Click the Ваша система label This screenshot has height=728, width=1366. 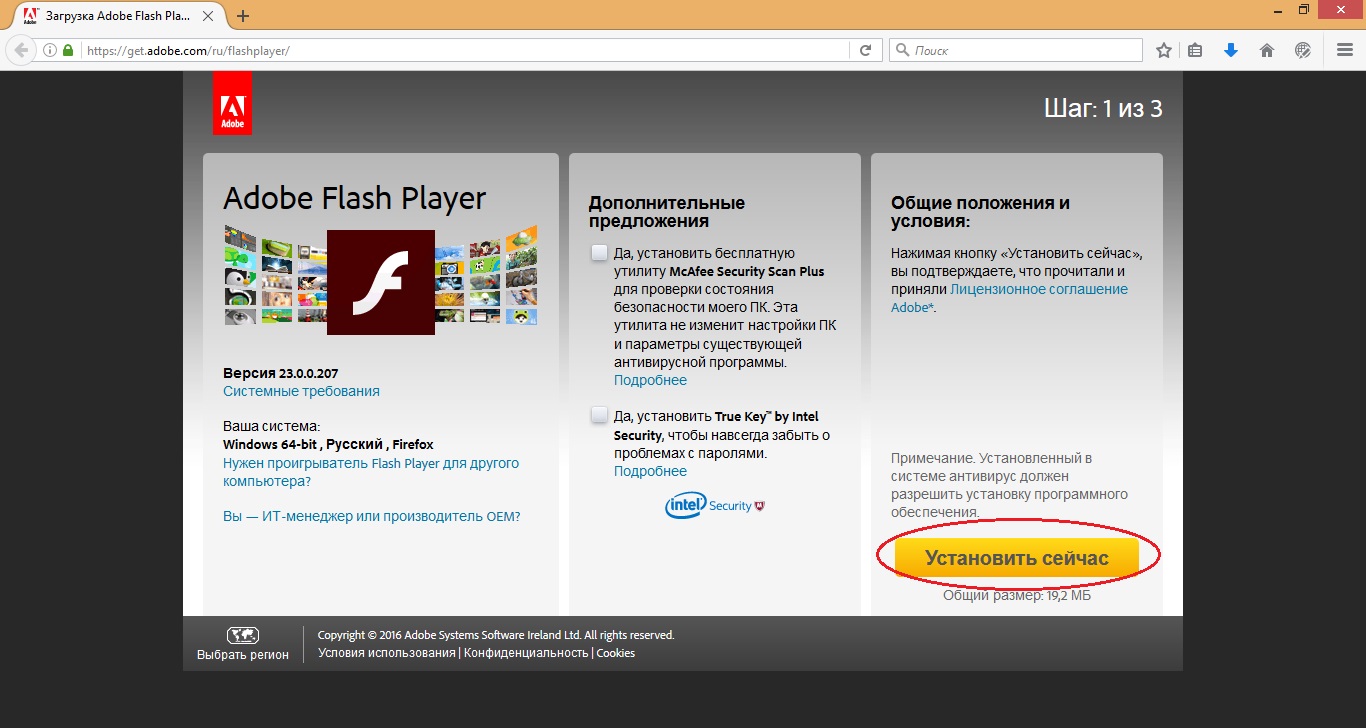(x=271, y=426)
